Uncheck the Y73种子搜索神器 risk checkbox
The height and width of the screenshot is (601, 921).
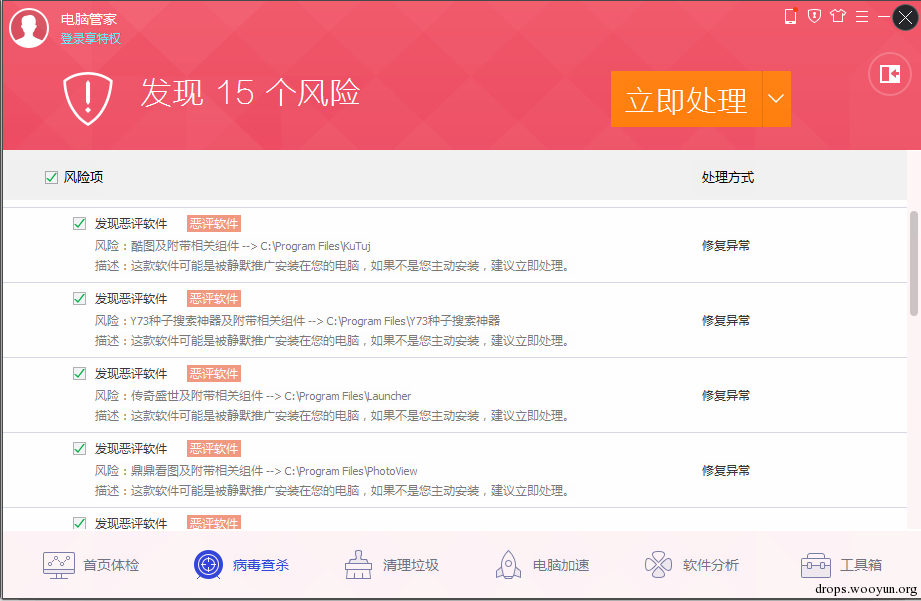point(79,298)
